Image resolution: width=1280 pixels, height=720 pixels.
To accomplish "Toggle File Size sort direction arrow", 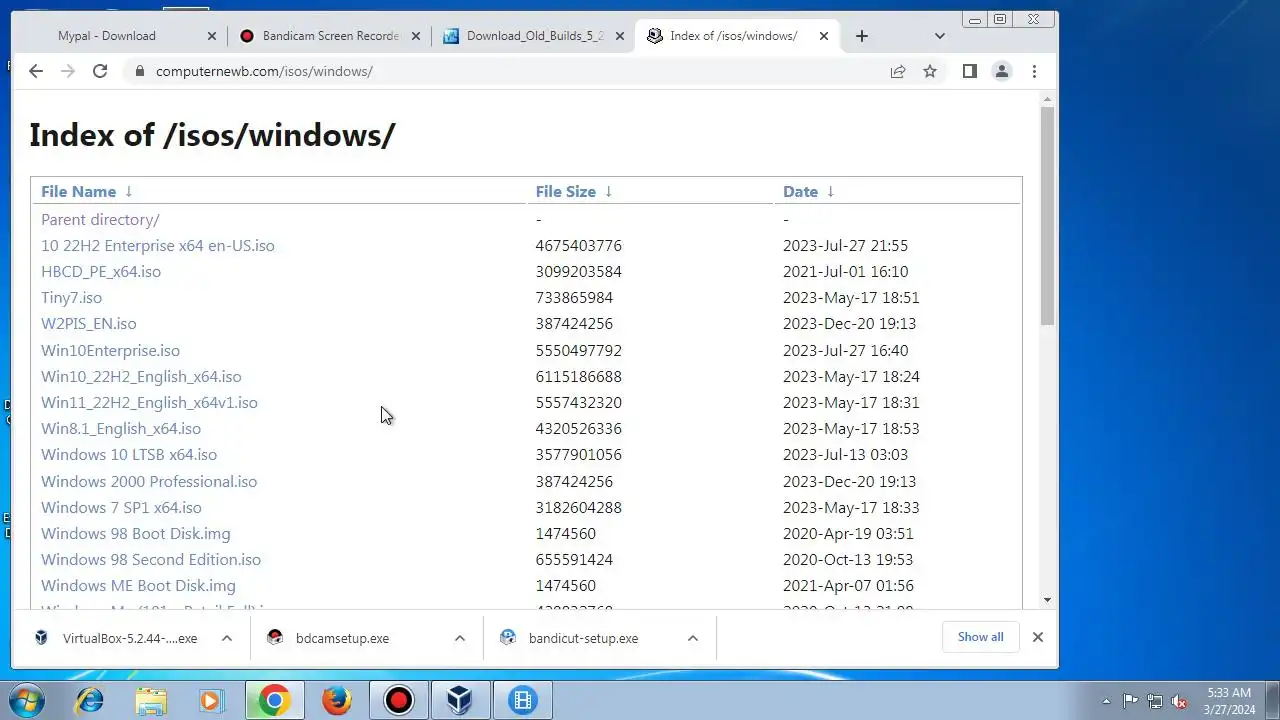I will 608,191.
